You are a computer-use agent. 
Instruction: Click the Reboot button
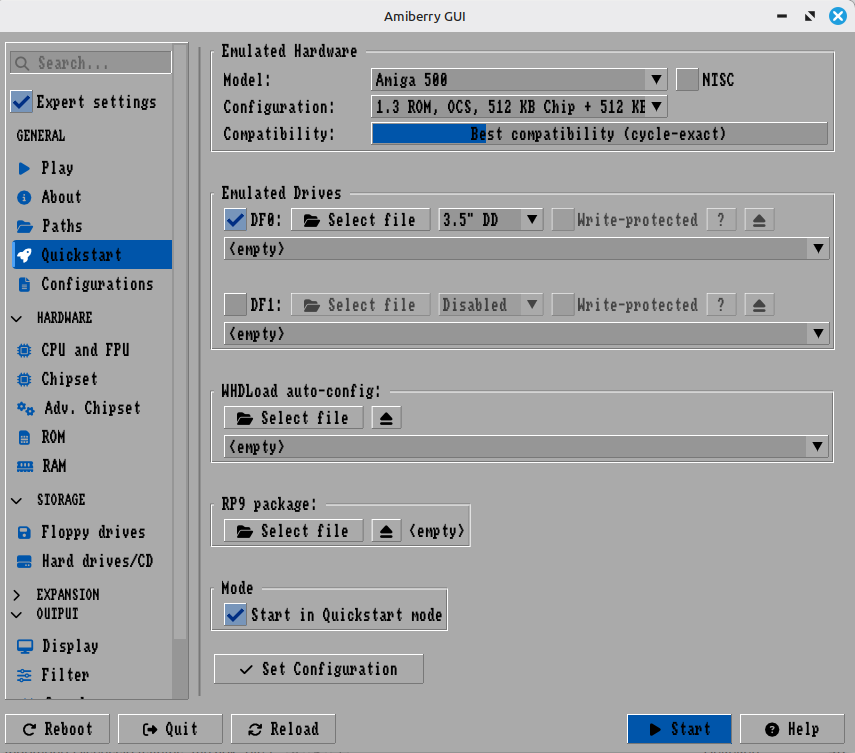[x=57, y=729]
